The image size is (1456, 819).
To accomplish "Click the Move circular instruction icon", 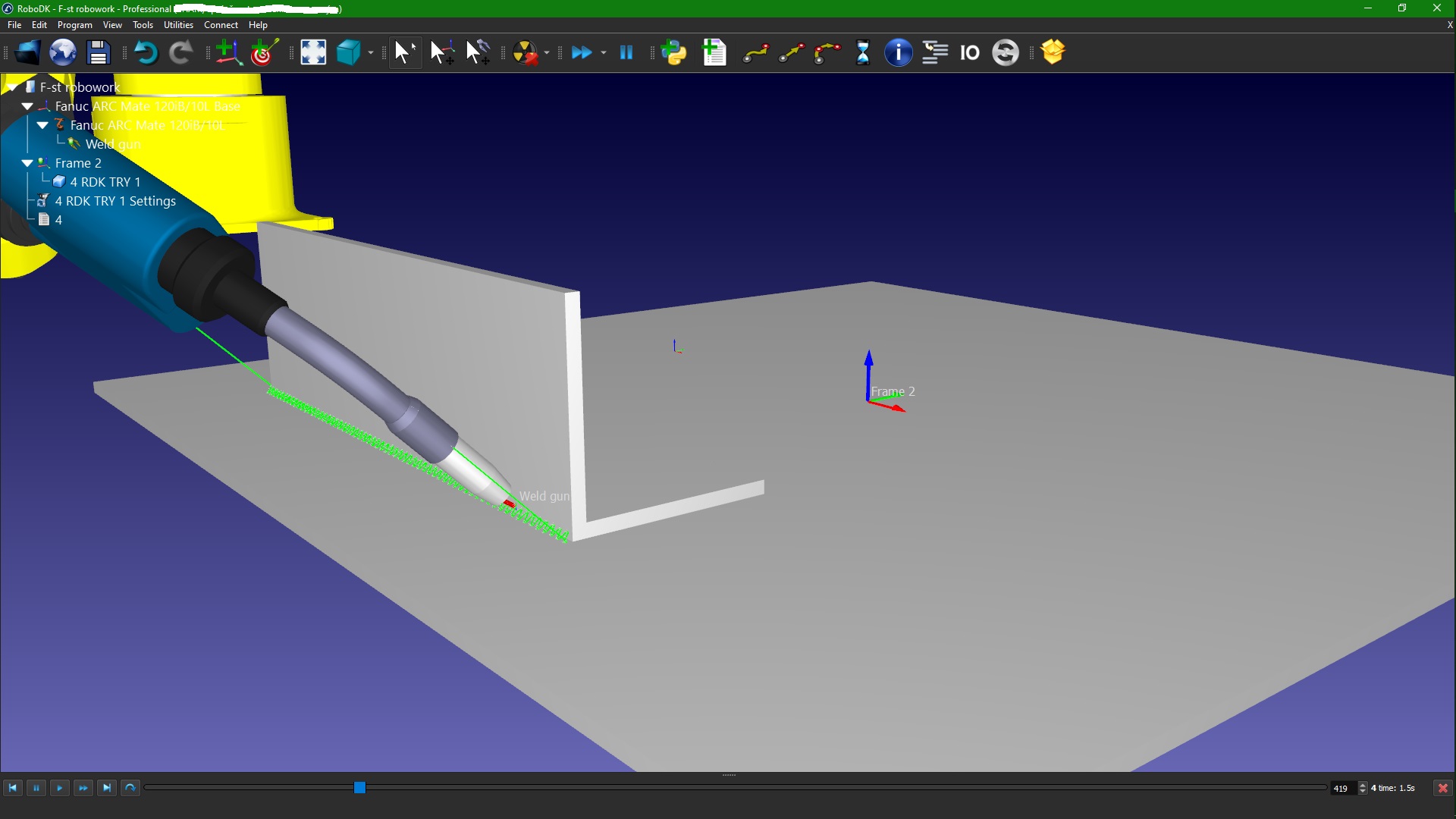I will (x=827, y=52).
